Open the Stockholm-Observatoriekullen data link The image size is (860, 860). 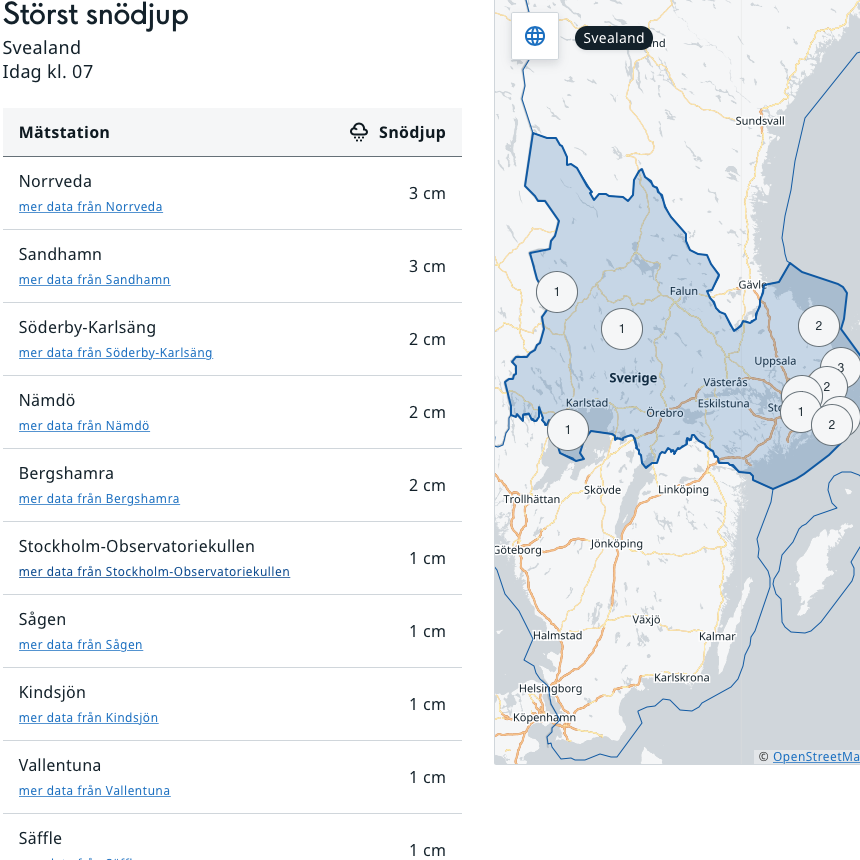pyautogui.click(x=154, y=572)
